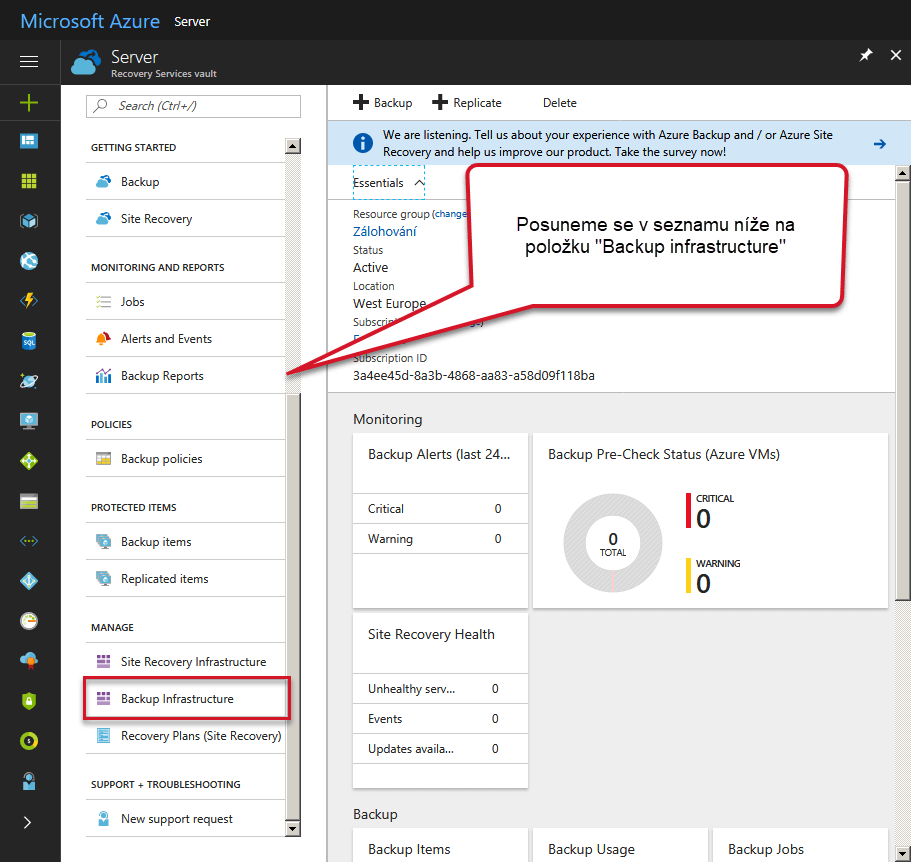Select Alerts and Events menu item

pyautogui.click(x=185, y=339)
